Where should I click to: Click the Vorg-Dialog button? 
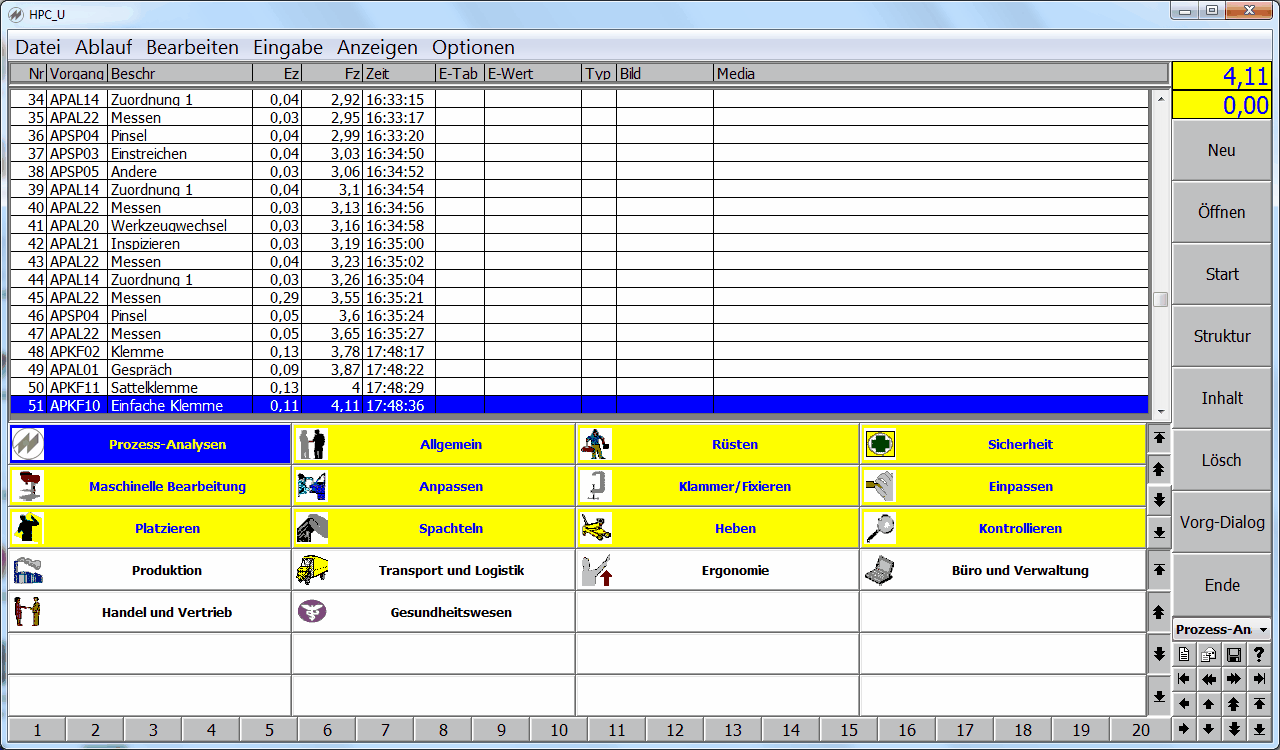(1222, 522)
